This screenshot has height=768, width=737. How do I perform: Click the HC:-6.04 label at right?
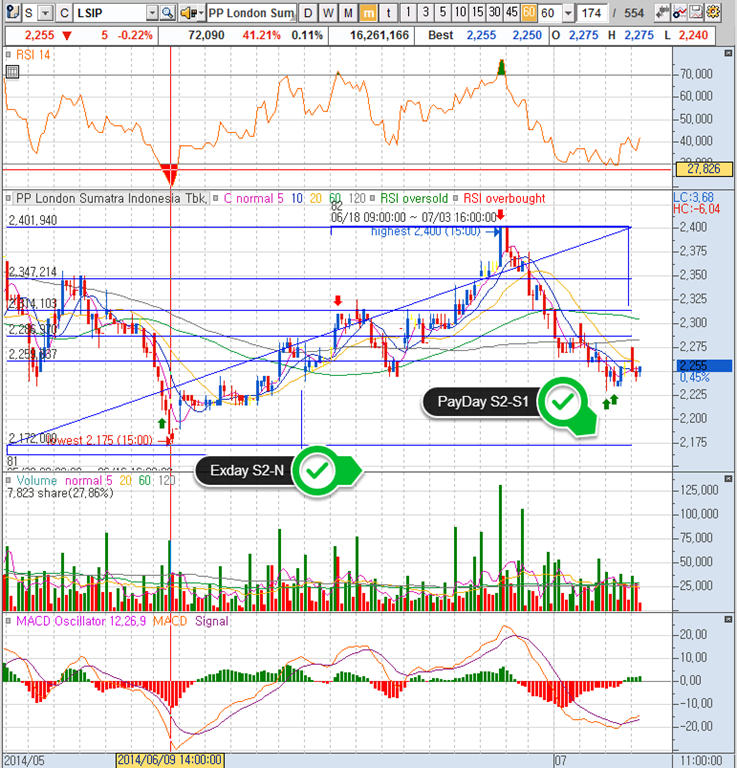pos(697,209)
